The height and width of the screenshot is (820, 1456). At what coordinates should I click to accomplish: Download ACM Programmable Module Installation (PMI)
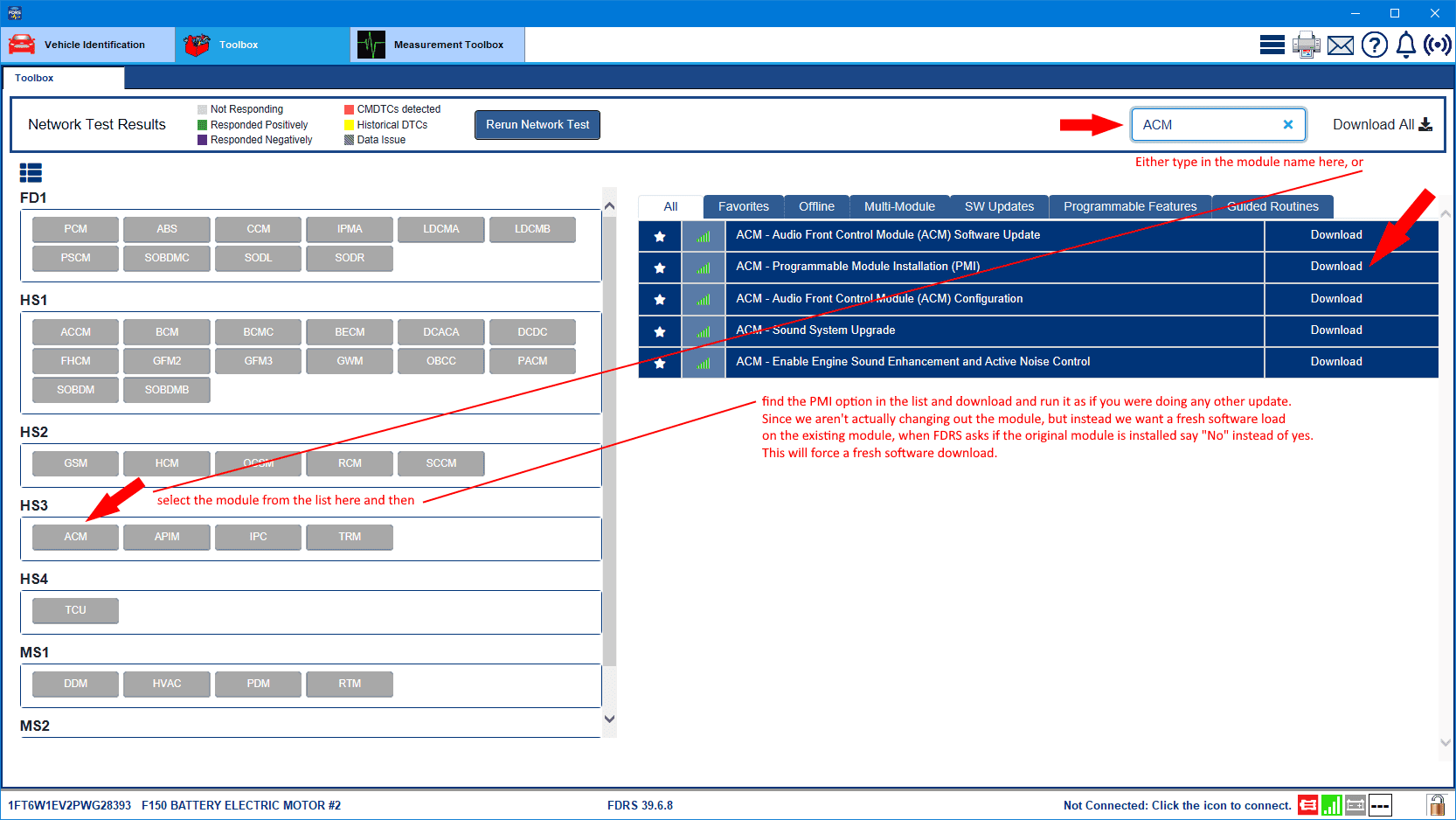click(1335, 267)
